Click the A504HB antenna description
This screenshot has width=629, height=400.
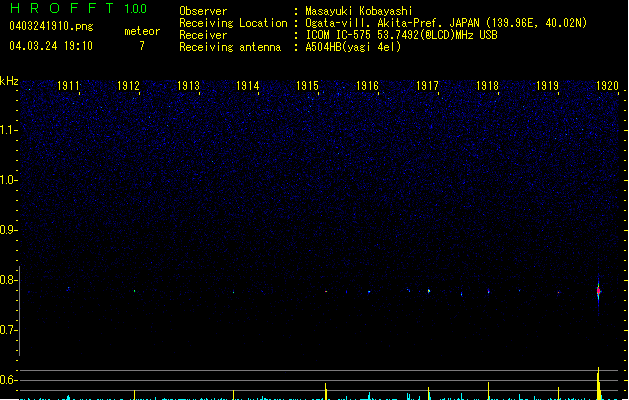[x=353, y=47]
